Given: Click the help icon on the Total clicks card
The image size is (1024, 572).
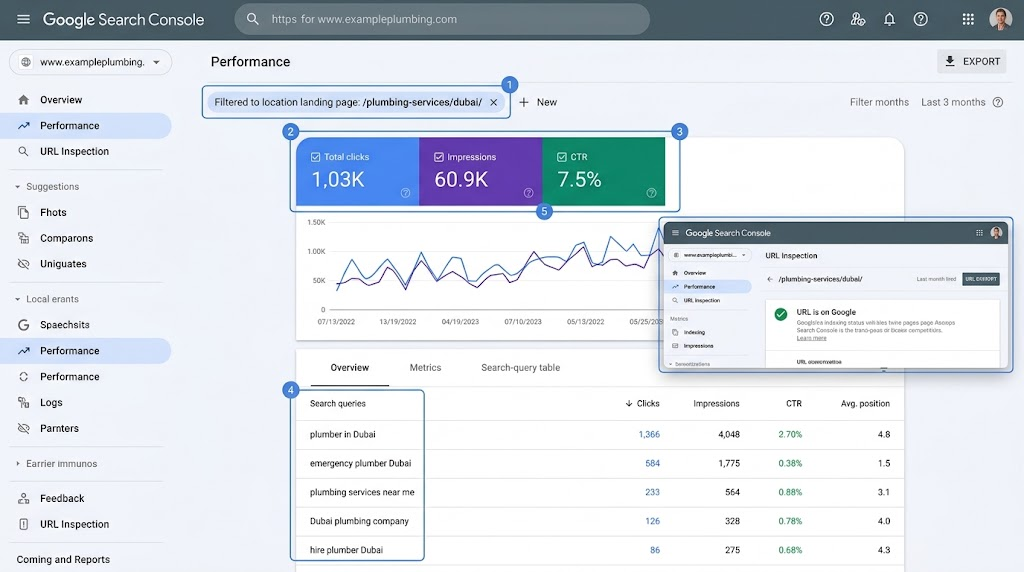Looking at the screenshot, I should pos(406,193).
